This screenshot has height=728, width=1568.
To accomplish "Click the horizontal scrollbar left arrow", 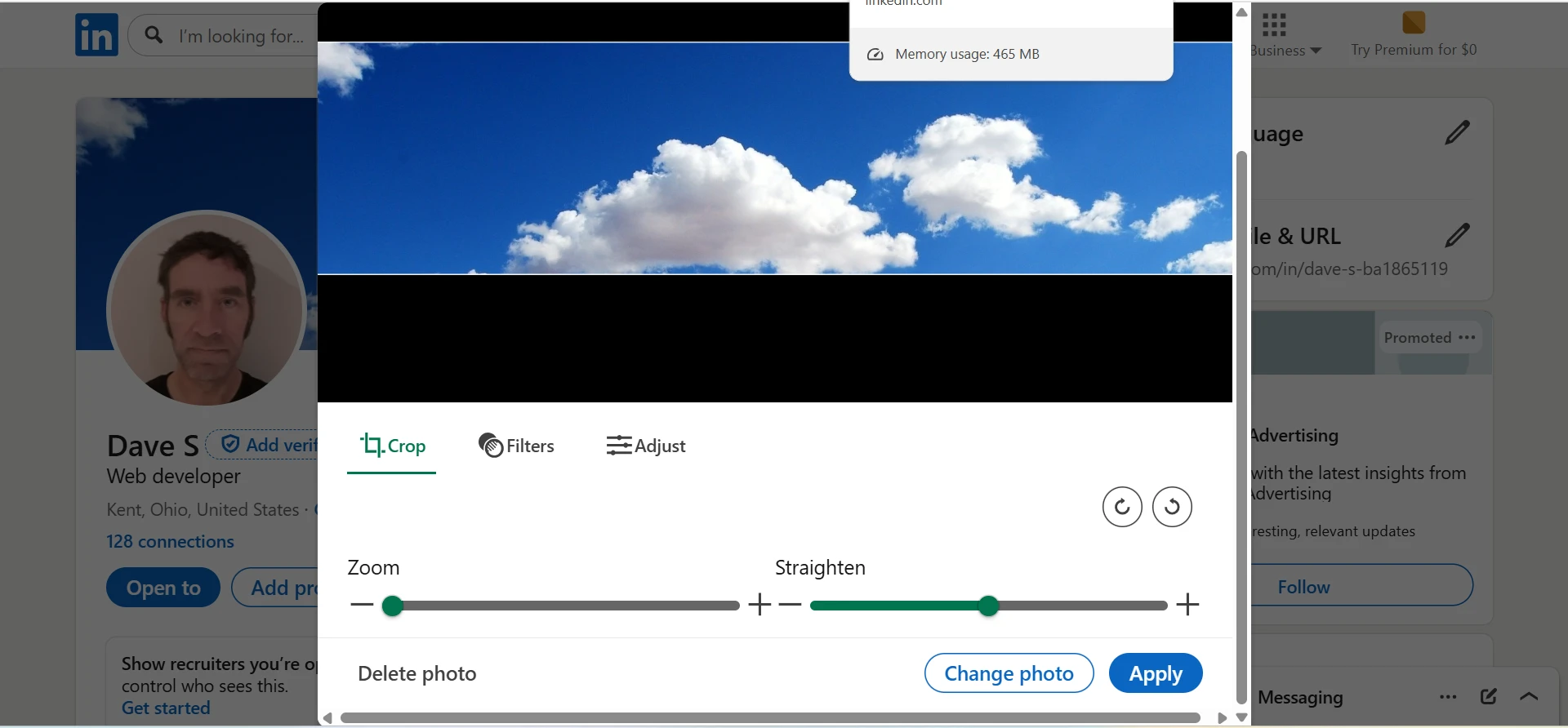I will click(327, 718).
